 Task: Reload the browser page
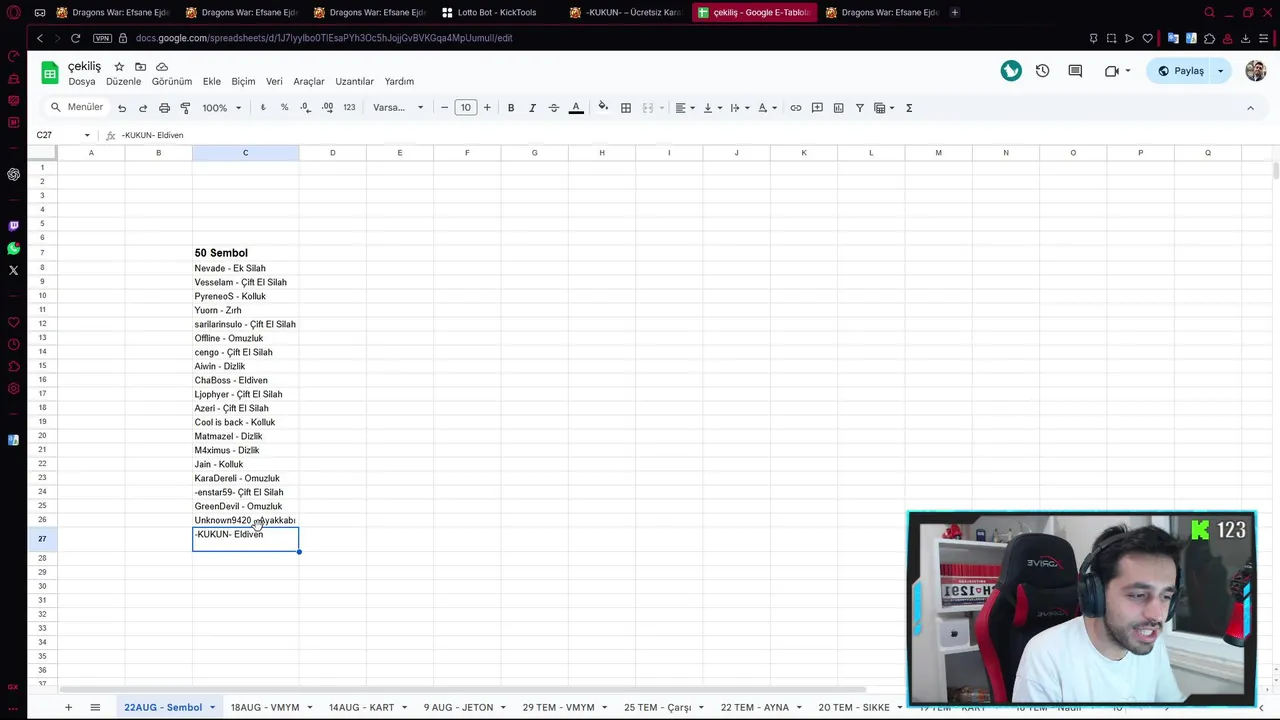tap(75, 38)
